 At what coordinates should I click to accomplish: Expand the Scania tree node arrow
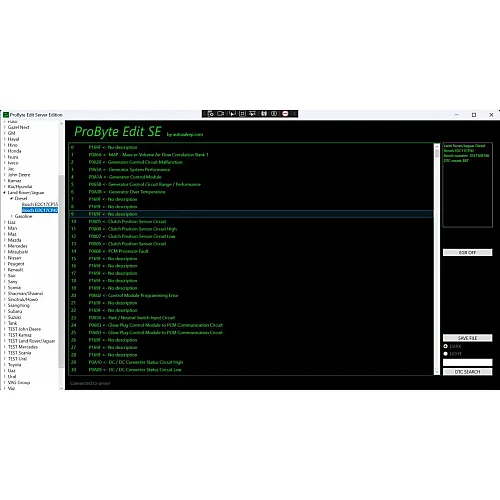(4, 287)
